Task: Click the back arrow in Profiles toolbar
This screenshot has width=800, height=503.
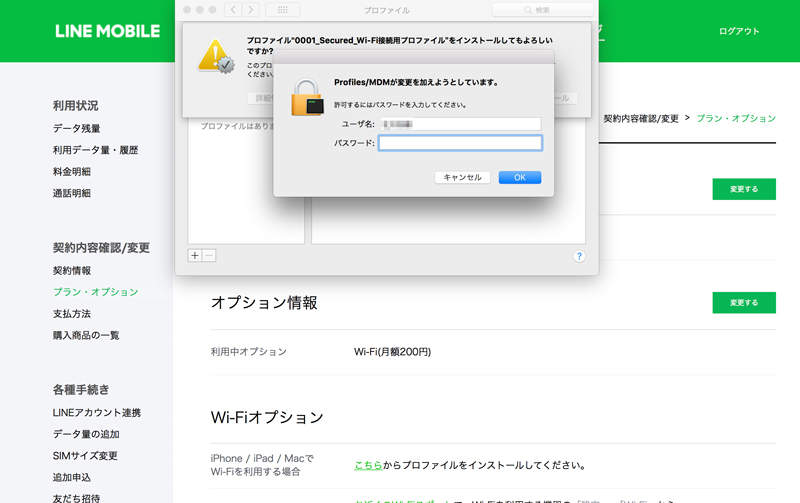Action: (233, 10)
